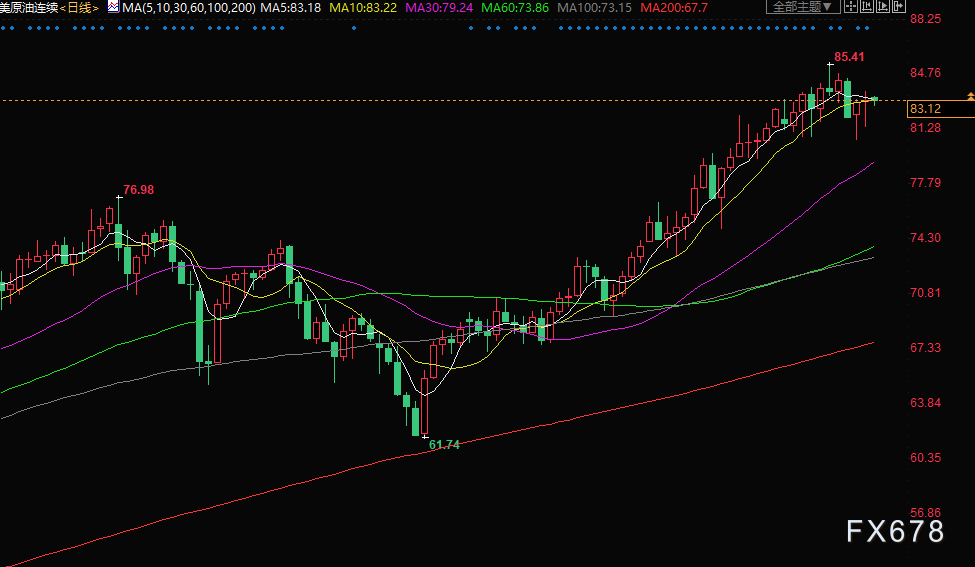
Task: Click the 77.79 axis price label
Action: pyautogui.click(x=925, y=183)
